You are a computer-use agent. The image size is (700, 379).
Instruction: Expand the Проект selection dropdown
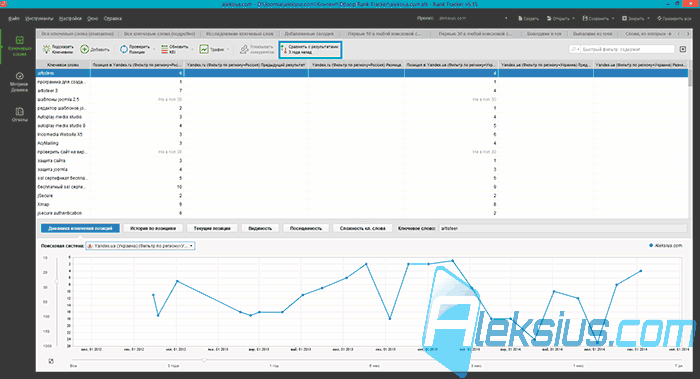(506, 18)
